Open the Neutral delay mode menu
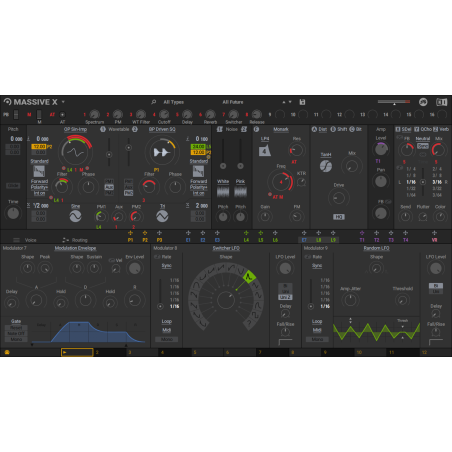This screenshot has height=452, width=452. 423,139
